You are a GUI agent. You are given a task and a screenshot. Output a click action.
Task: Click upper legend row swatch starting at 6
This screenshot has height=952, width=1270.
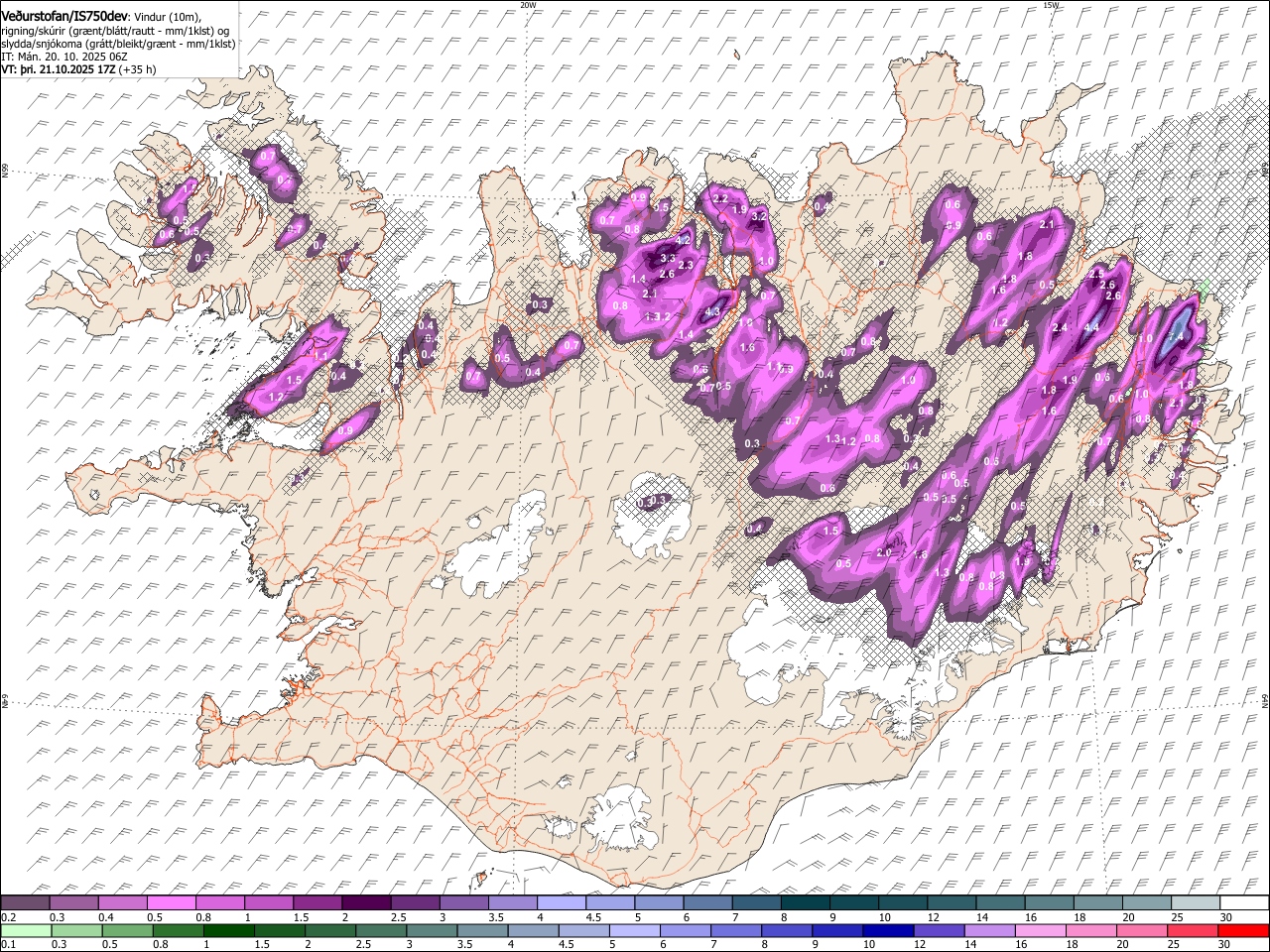click(707, 903)
